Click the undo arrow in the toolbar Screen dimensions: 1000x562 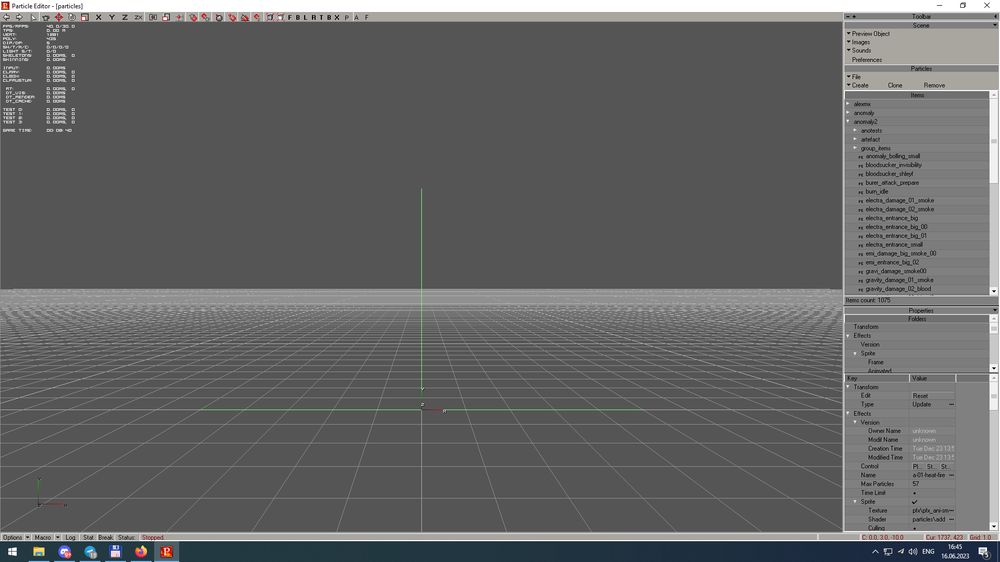point(6,17)
